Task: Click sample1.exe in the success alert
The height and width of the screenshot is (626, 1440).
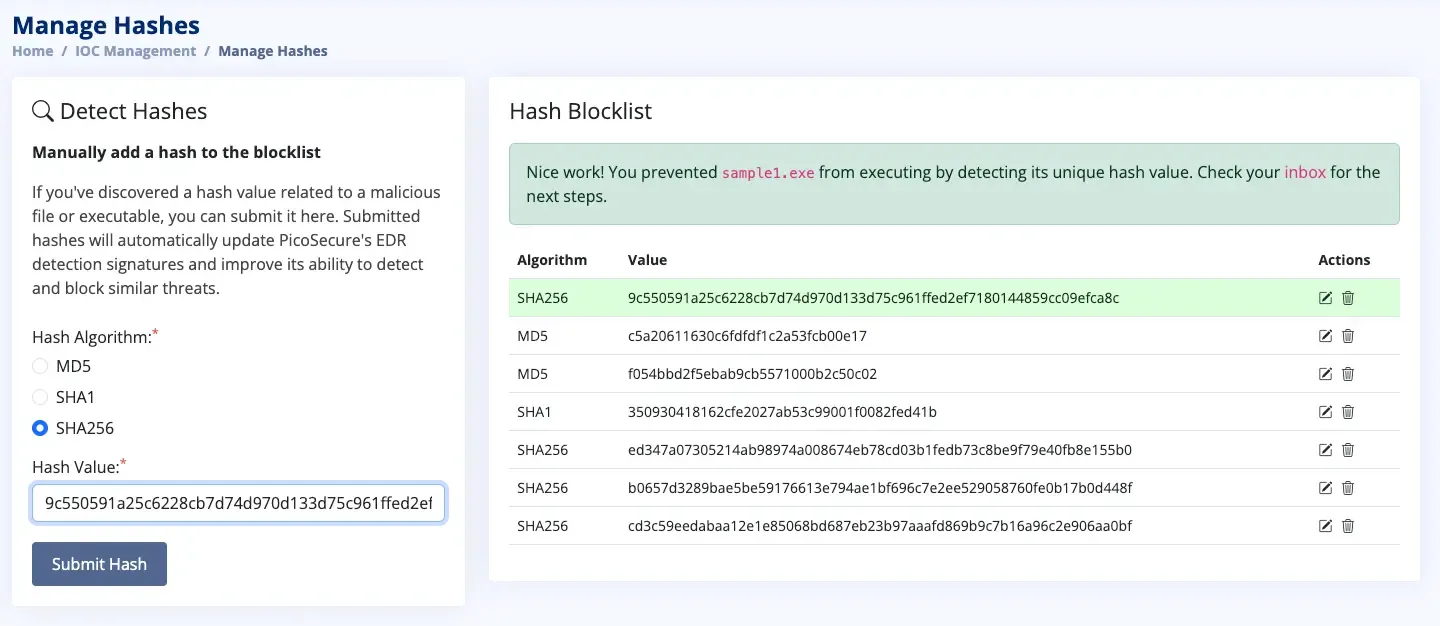Action: [x=768, y=173]
